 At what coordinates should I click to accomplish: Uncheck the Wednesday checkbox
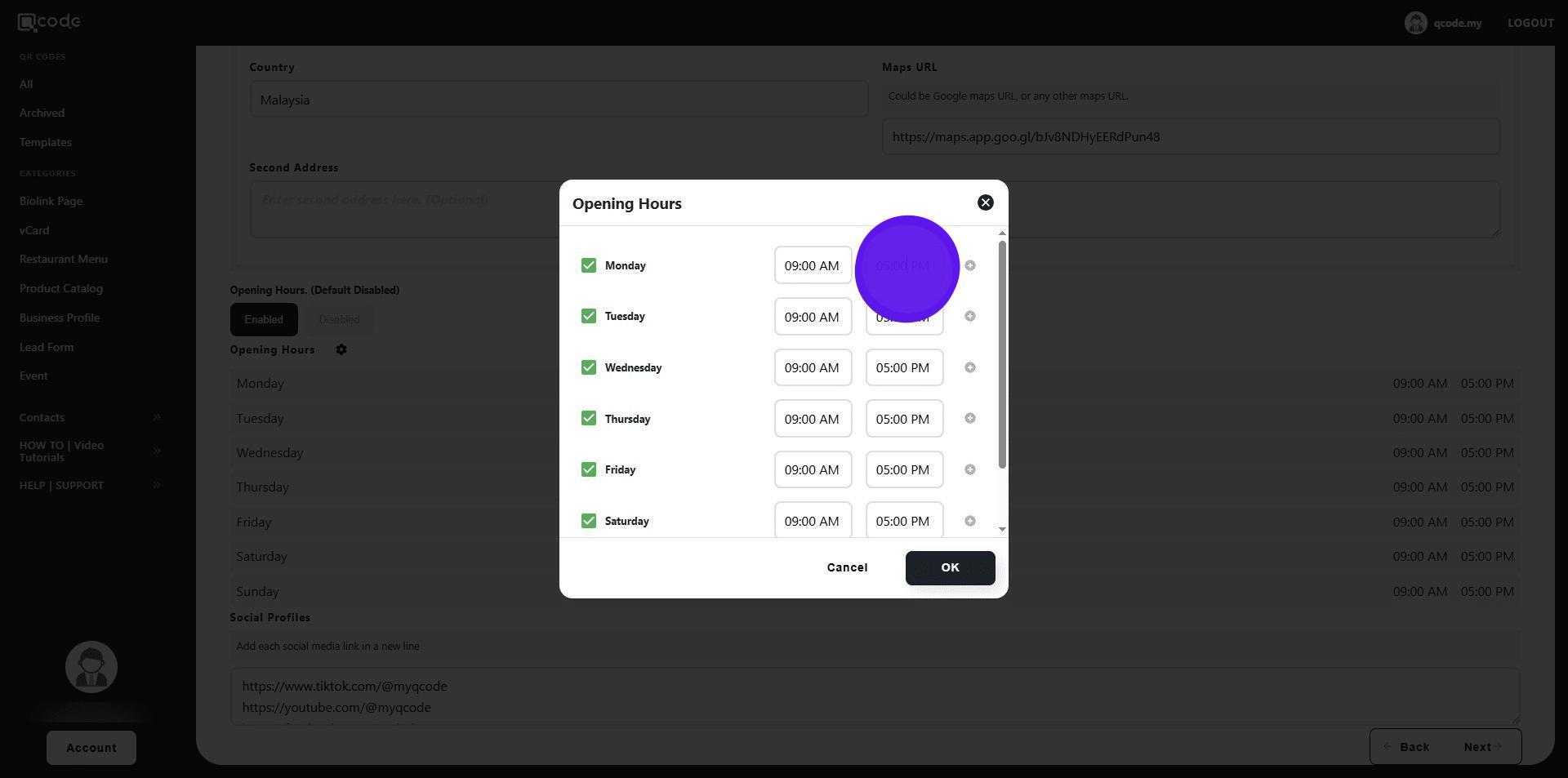click(589, 367)
